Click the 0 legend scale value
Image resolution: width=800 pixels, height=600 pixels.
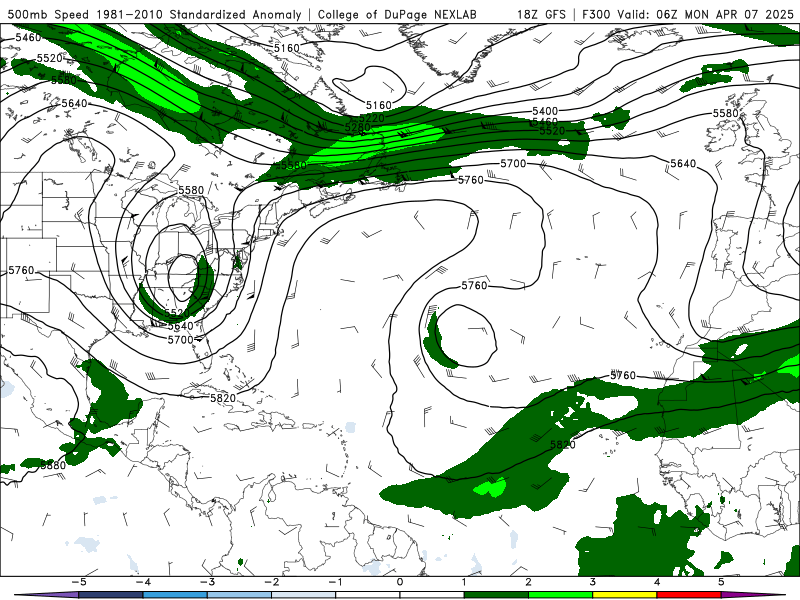[400, 582]
